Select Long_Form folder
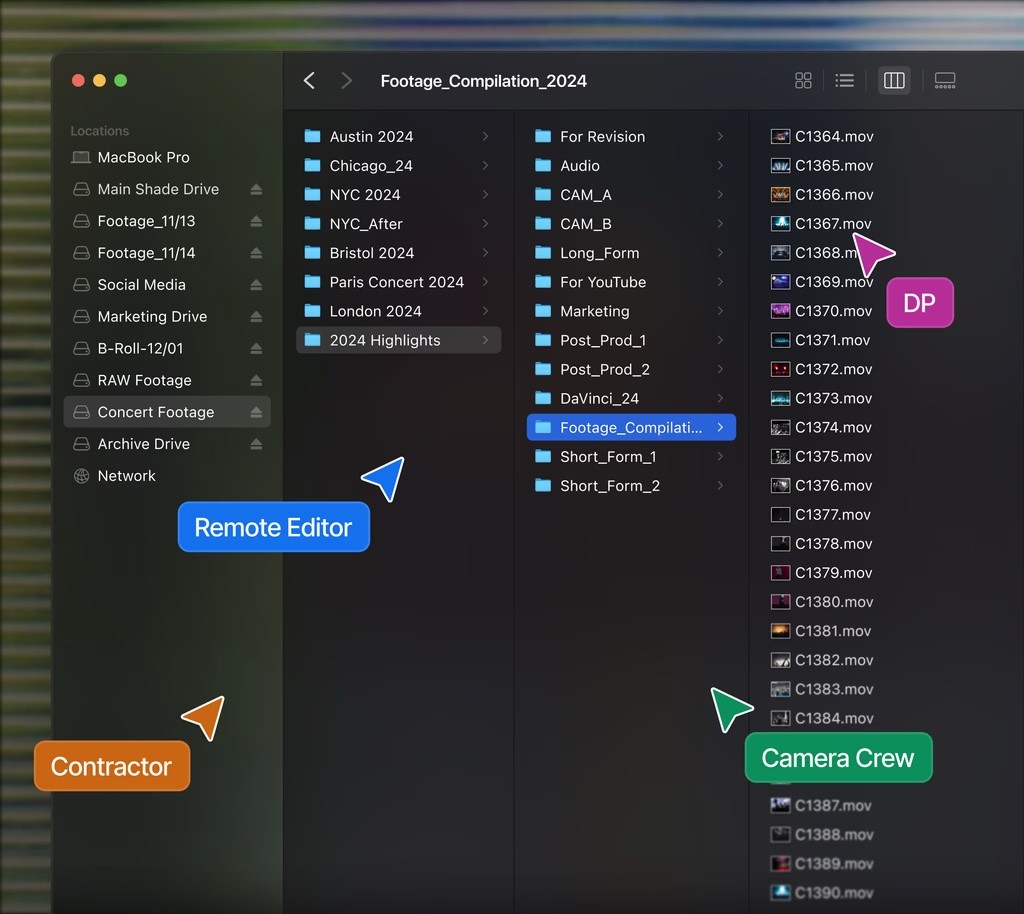 coord(631,253)
